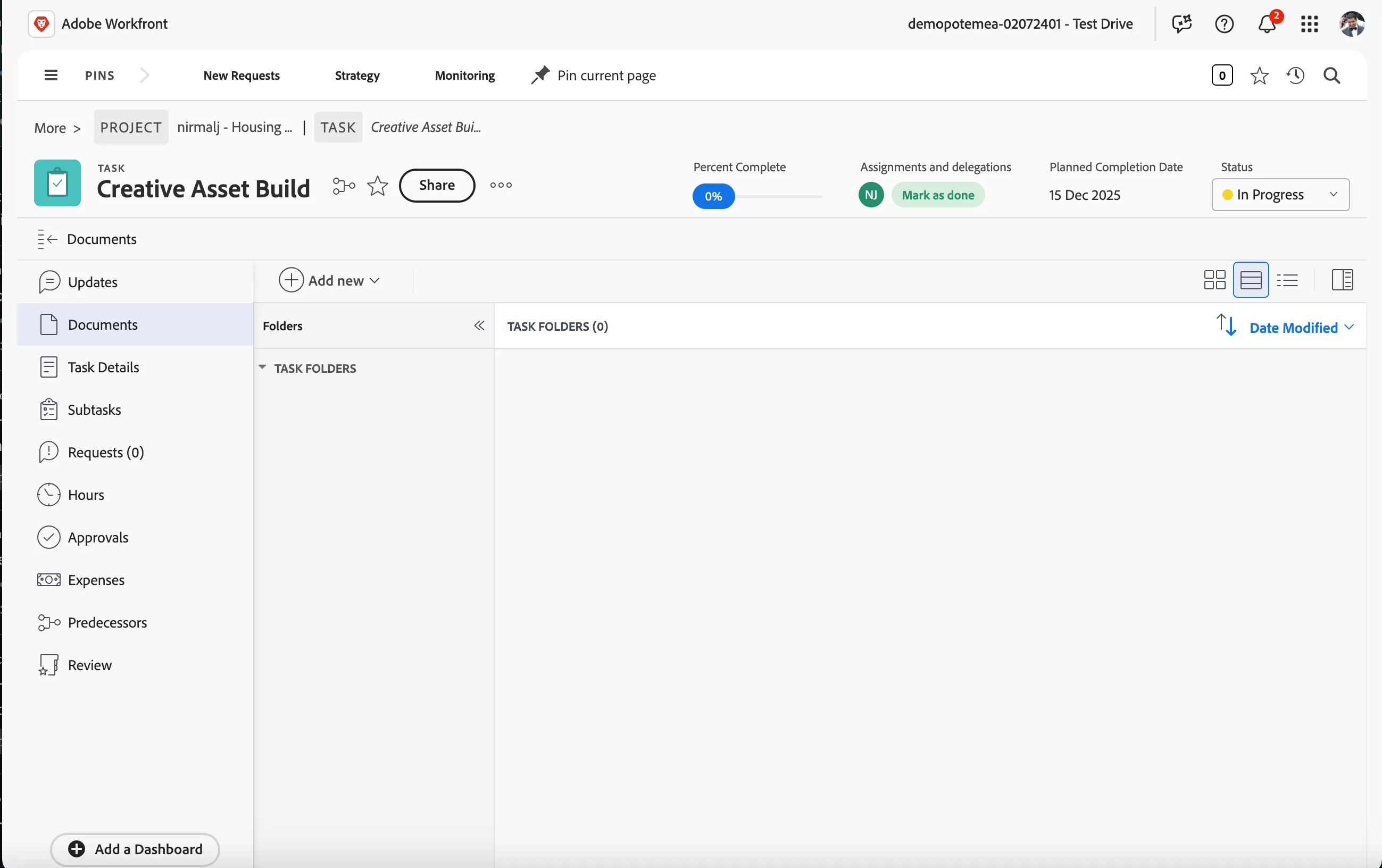Open the apps grid launcher
This screenshot has height=868, width=1382.
(x=1310, y=23)
